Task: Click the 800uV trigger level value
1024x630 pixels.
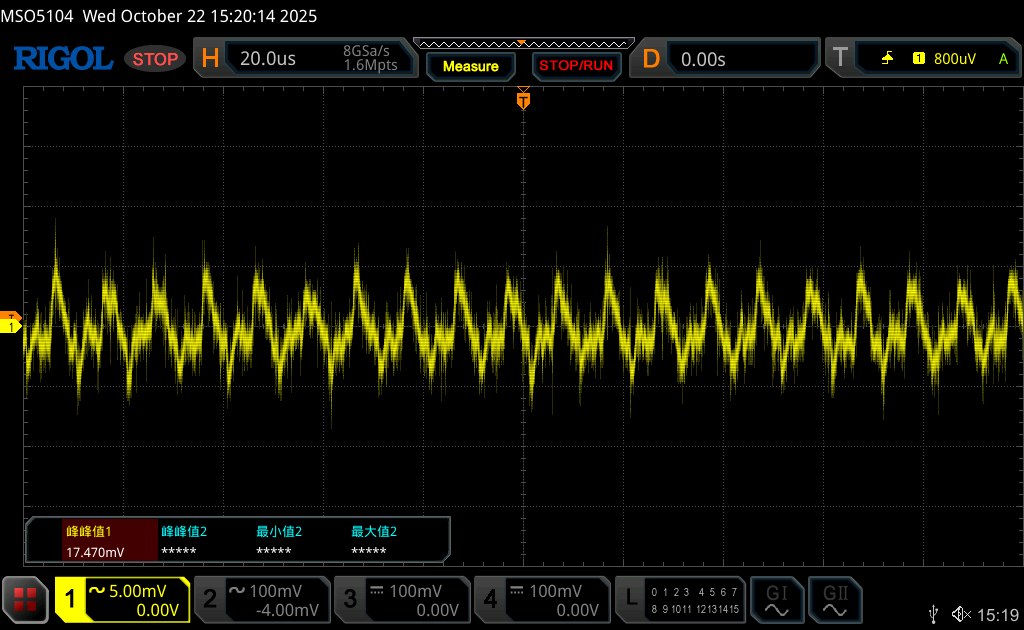Action: coord(955,59)
